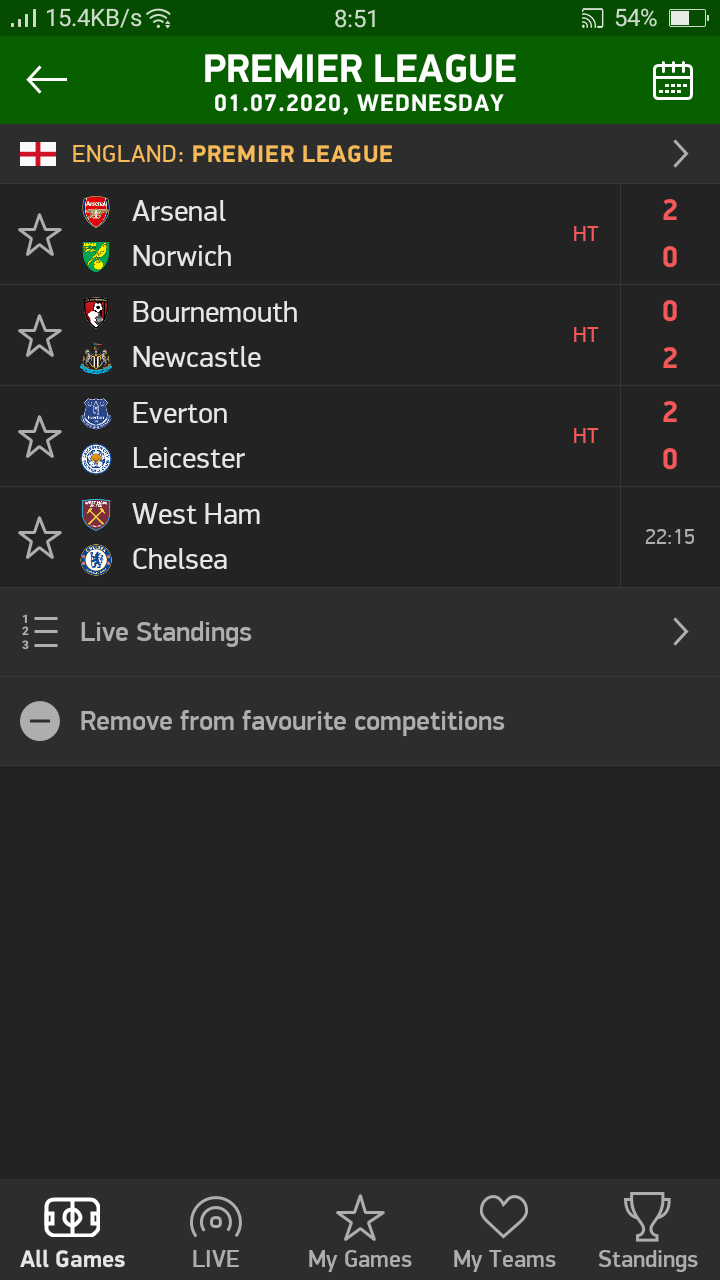This screenshot has height=1280, width=720.
Task: Open the West Ham vs Chelsea 22:15 kickoff
Action: point(670,537)
